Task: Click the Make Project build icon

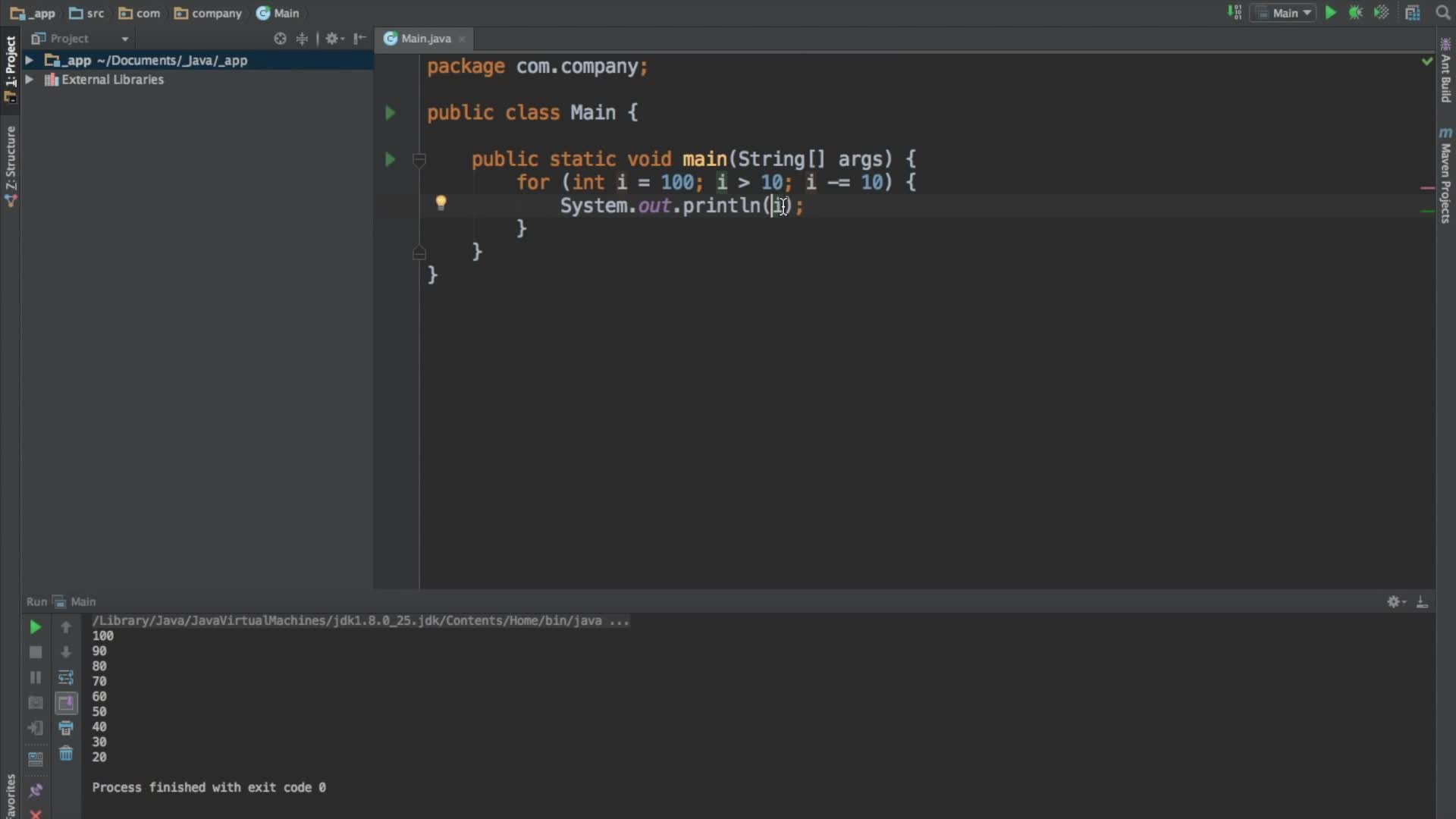Action: pos(1235,13)
